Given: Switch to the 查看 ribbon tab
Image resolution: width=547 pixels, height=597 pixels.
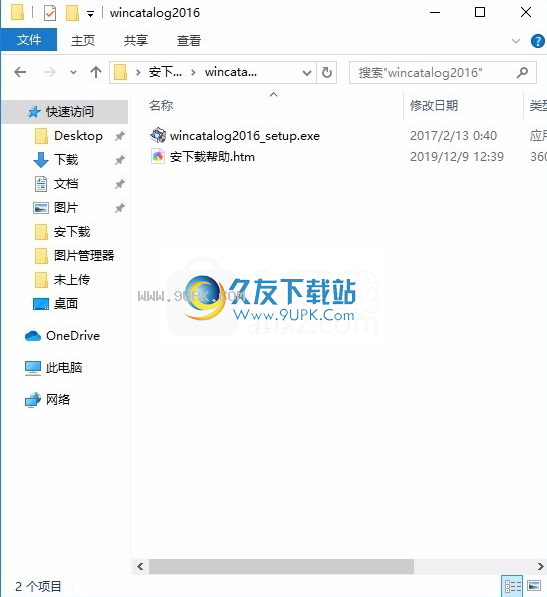Looking at the screenshot, I should tap(188, 40).
